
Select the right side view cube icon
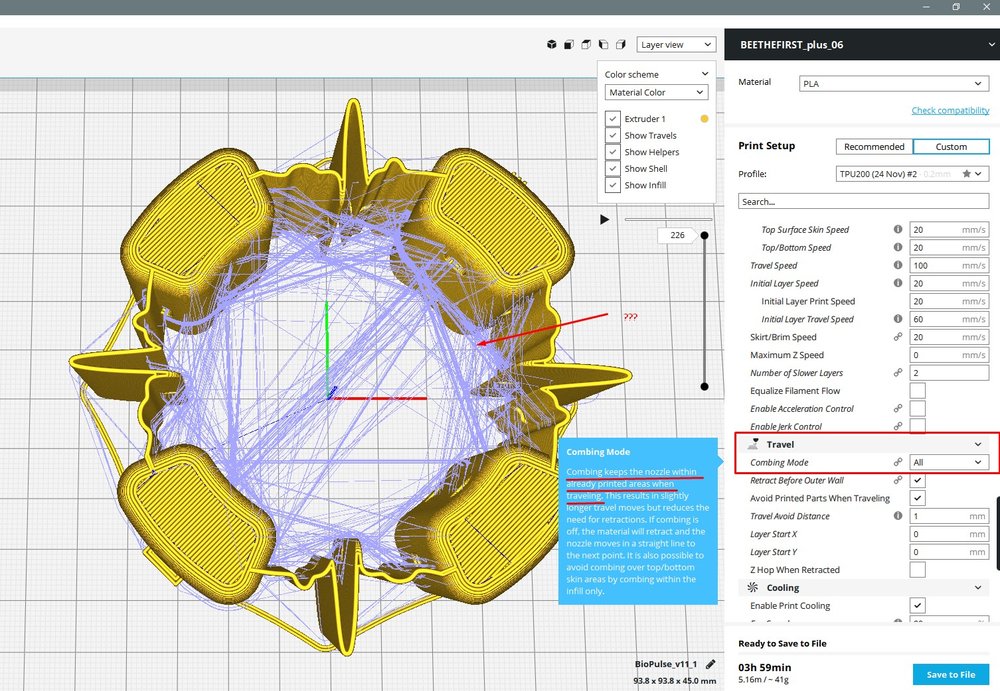pyautogui.click(x=621, y=45)
